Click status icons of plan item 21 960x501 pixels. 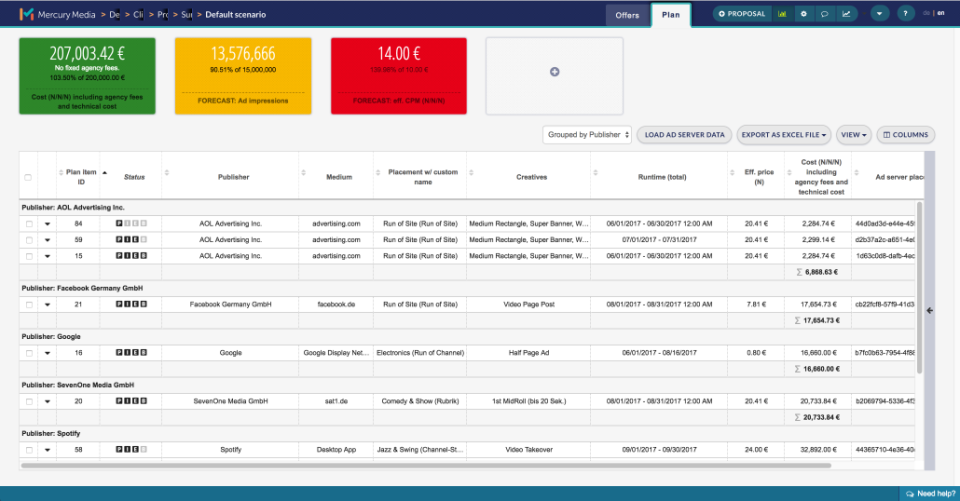click(132, 304)
